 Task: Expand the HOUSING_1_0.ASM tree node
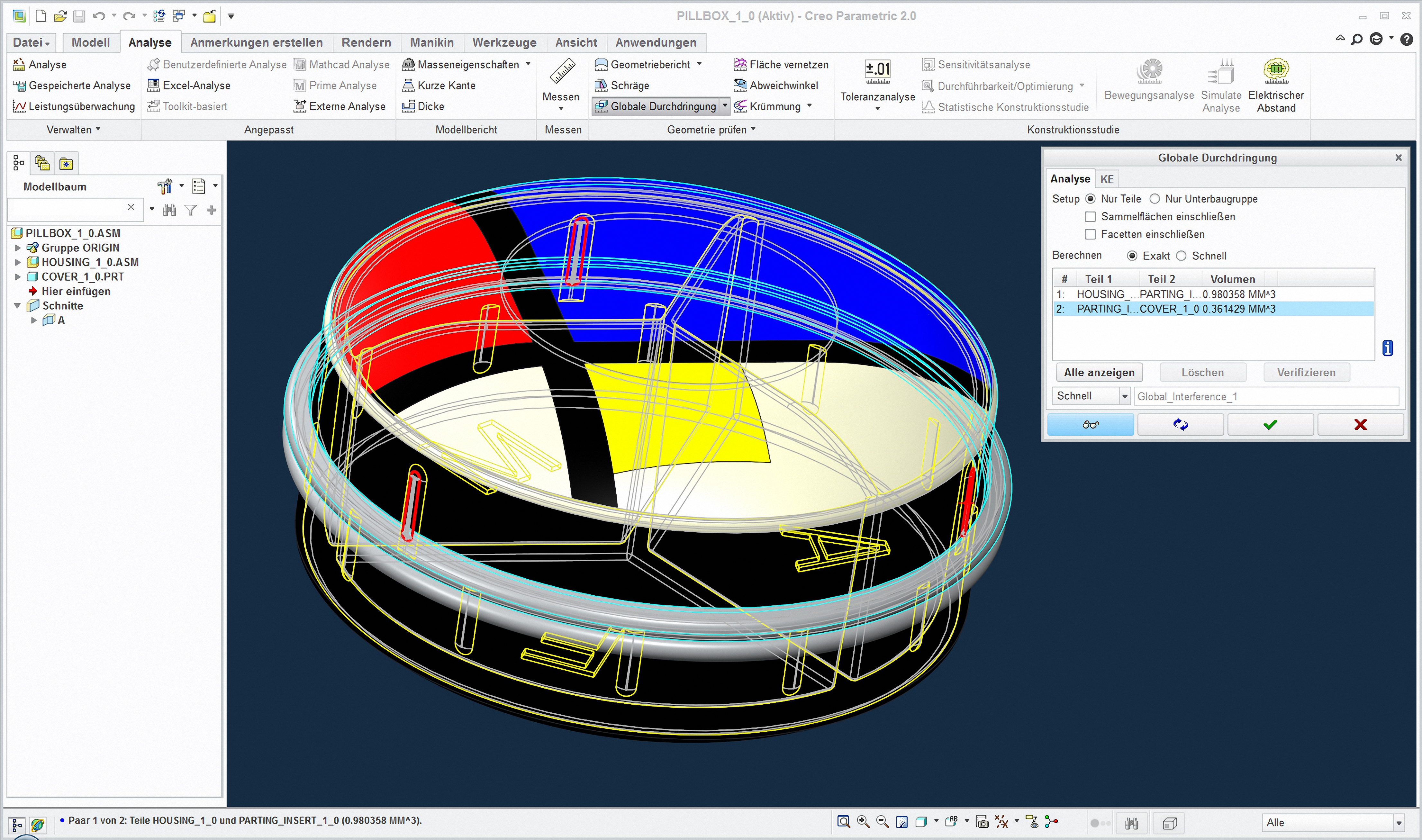tap(18, 262)
